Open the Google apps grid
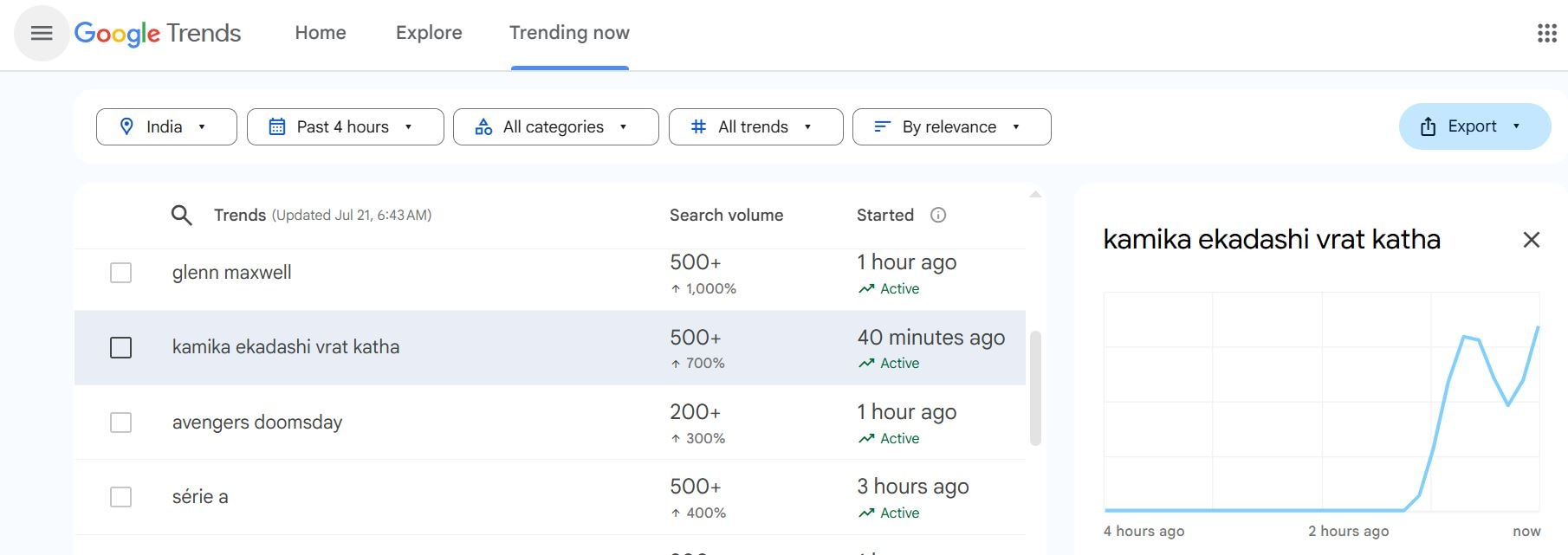The image size is (1568, 555). [1546, 33]
